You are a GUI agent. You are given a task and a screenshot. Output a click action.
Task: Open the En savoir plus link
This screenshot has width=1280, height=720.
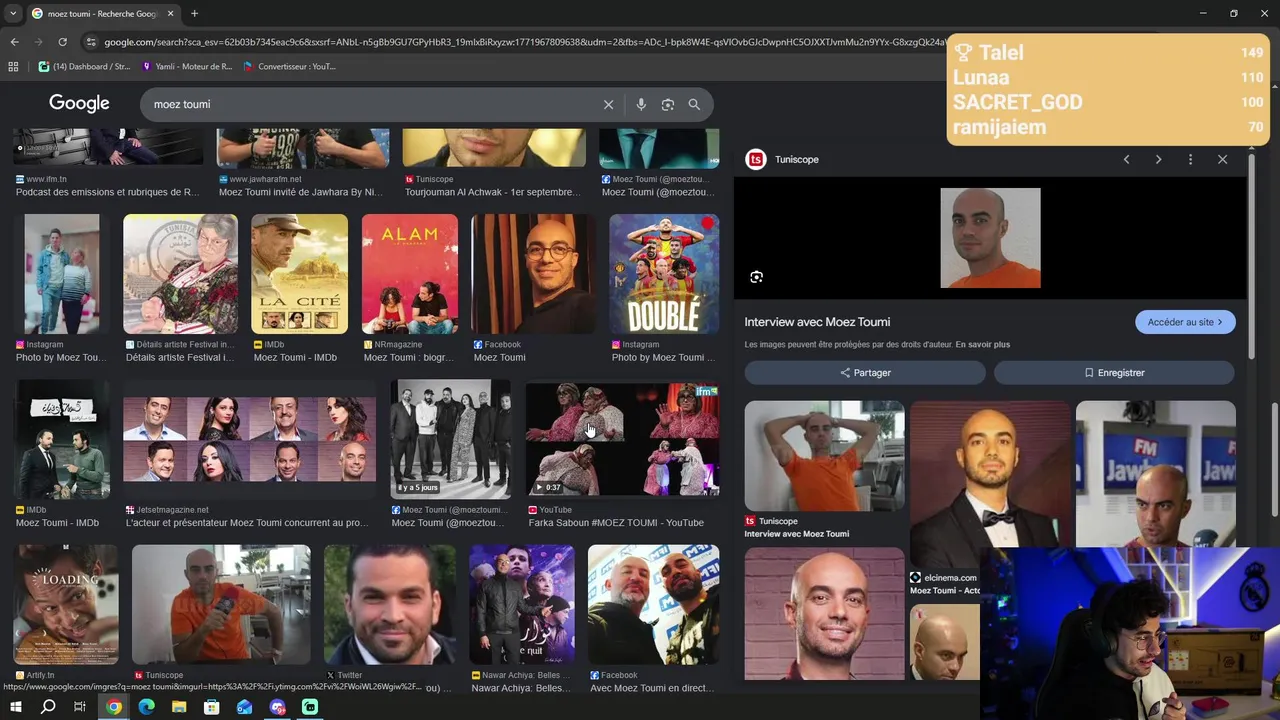pos(982,344)
